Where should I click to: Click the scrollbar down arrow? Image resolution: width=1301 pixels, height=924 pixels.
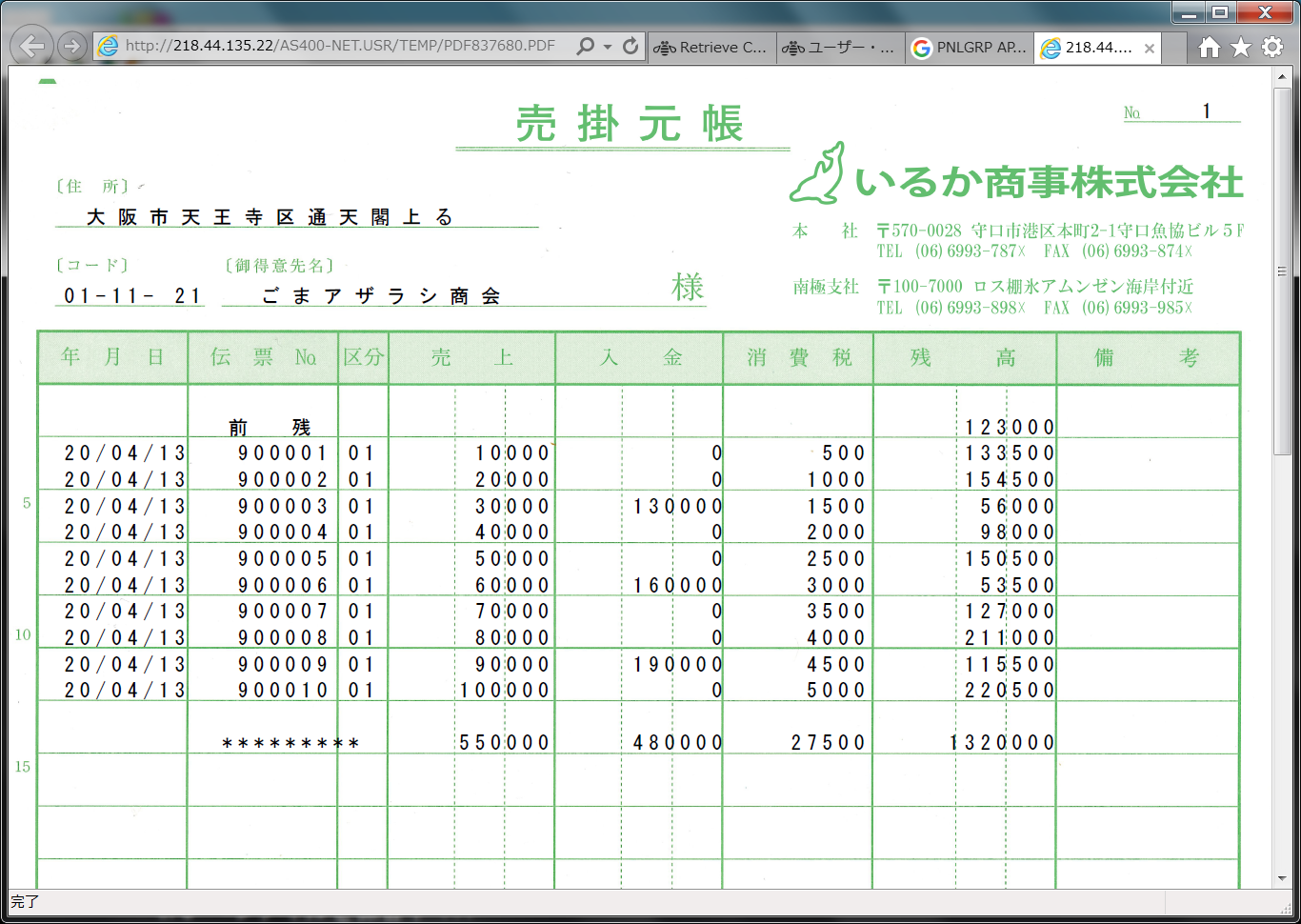[x=1282, y=878]
